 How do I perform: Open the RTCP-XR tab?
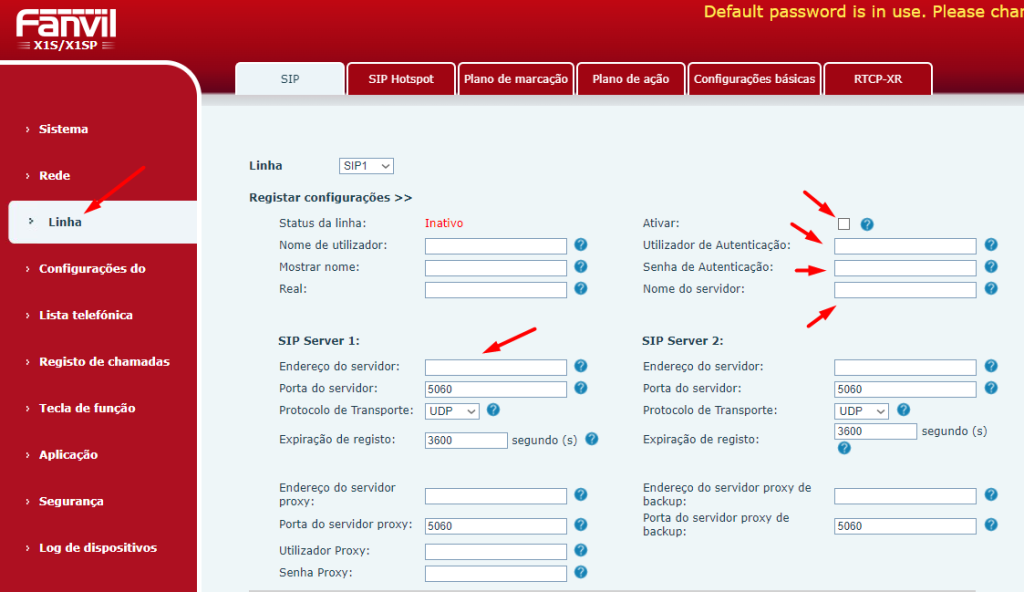click(877, 79)
